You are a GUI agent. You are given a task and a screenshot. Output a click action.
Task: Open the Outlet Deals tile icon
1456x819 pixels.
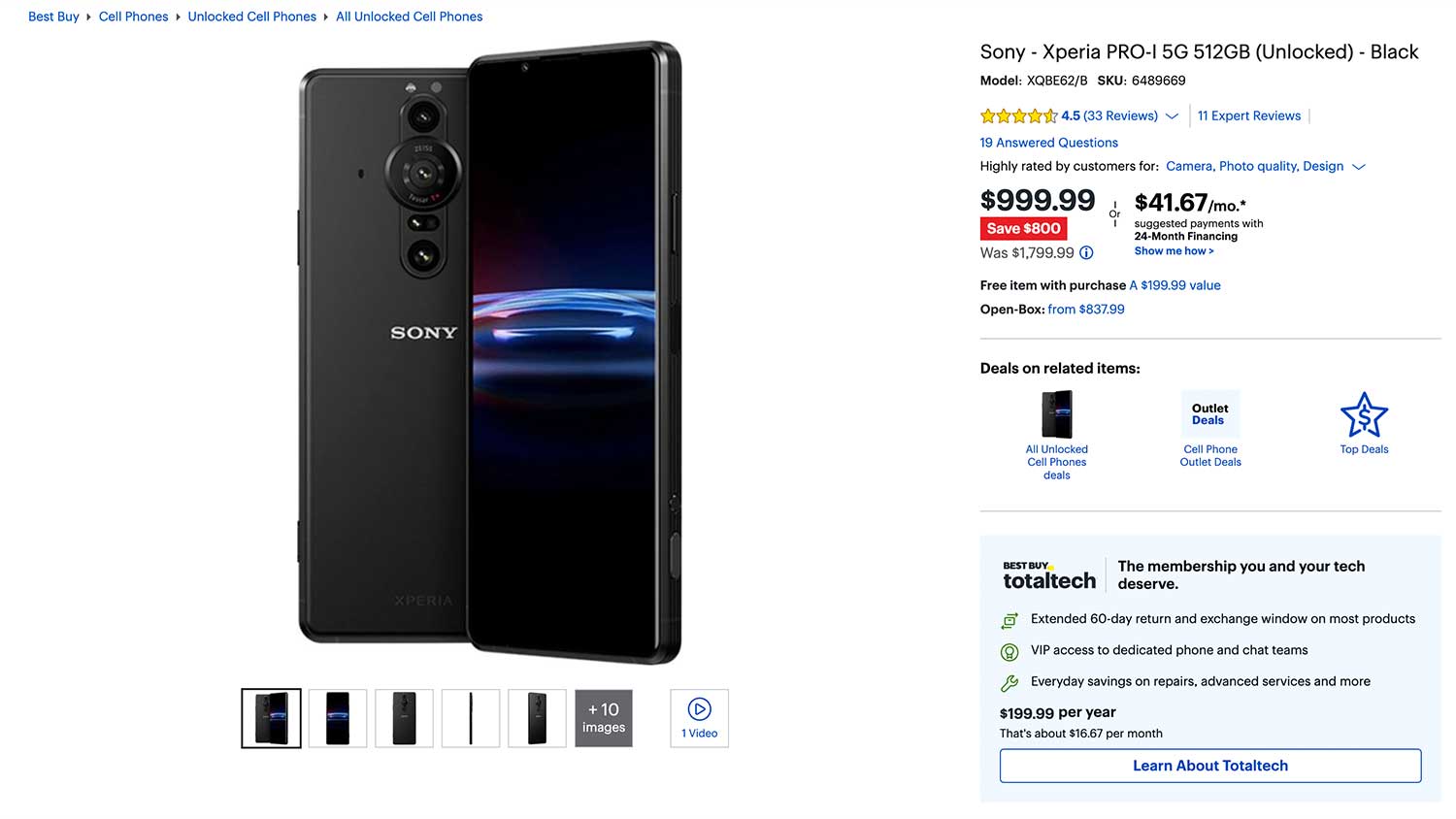pos(1209,414)
